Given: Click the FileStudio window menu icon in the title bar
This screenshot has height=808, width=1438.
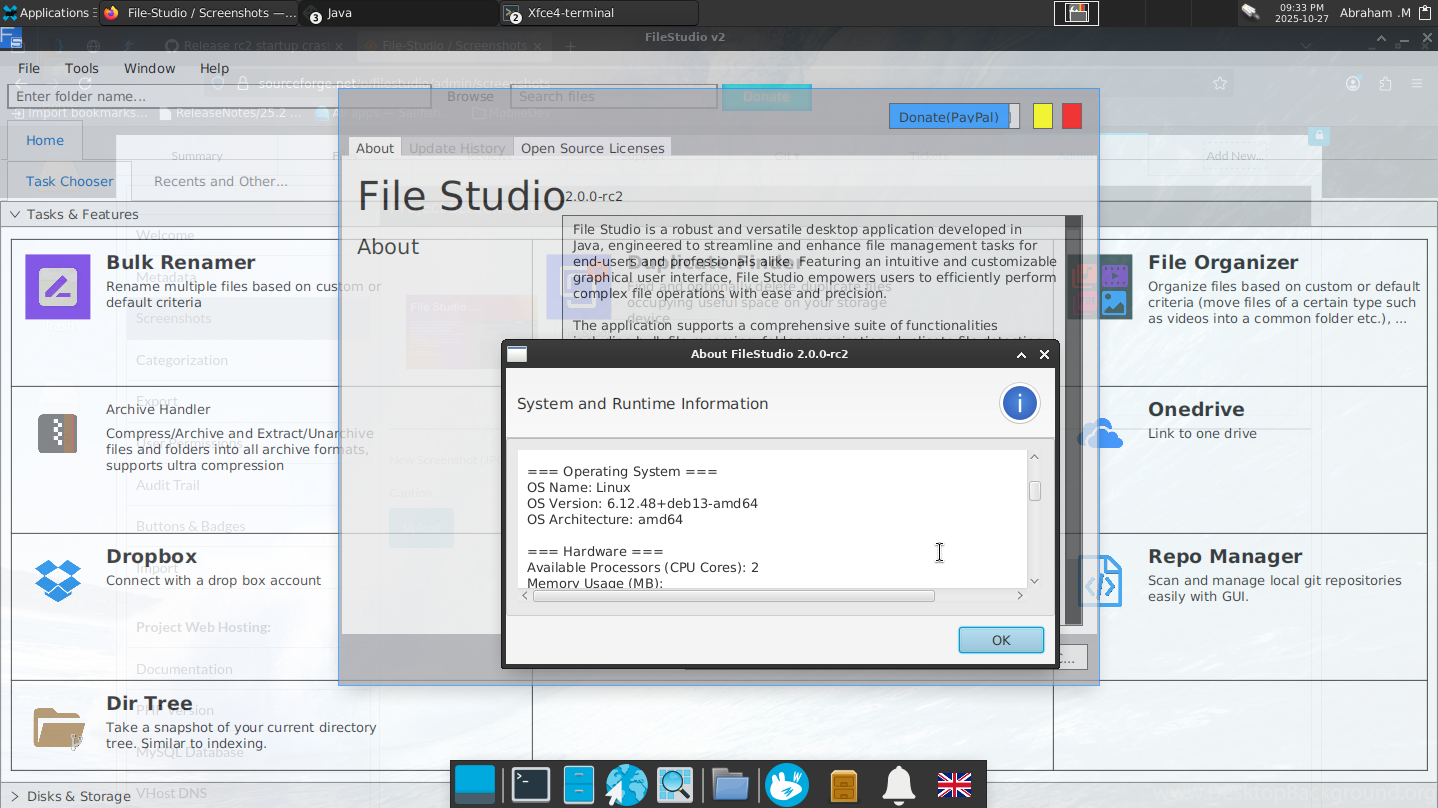Looking at the screenshot, I should pyautogui.click(x=11, y=39).
